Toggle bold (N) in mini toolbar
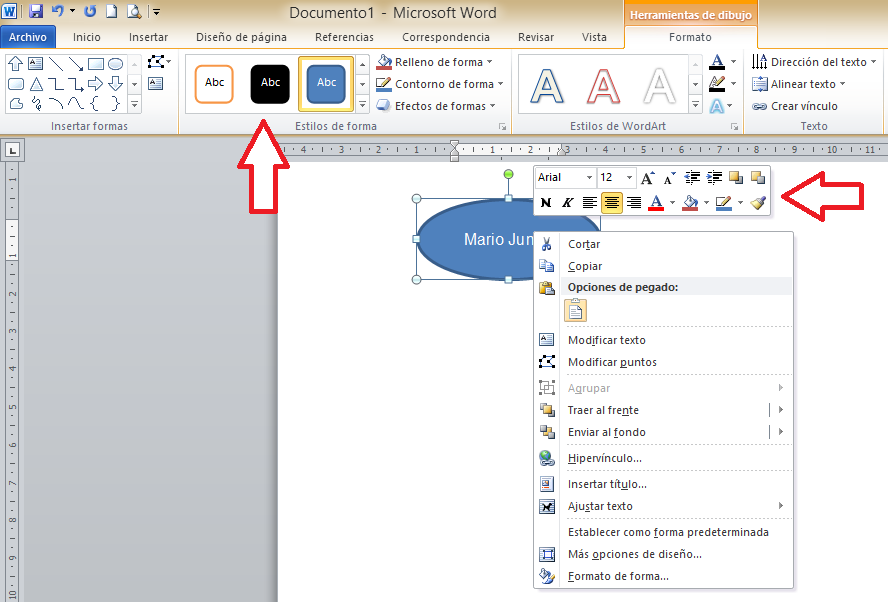Viewport: 892px width, 606px height. coord(546,203)
